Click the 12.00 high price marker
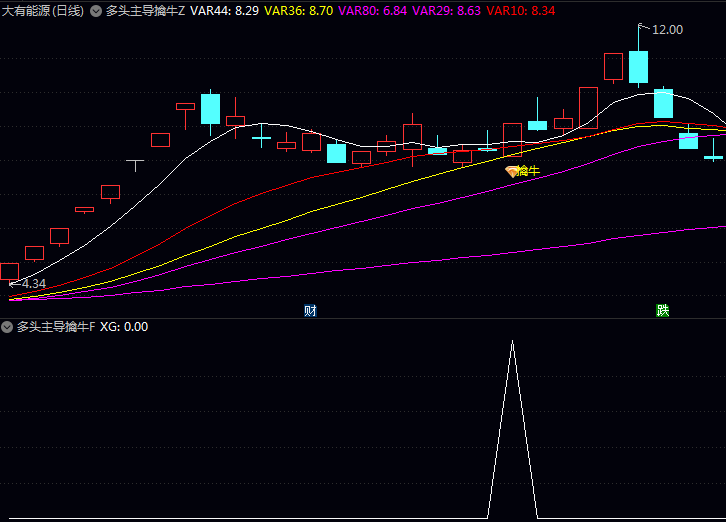726x522 pixels. [x=666, y=30]
